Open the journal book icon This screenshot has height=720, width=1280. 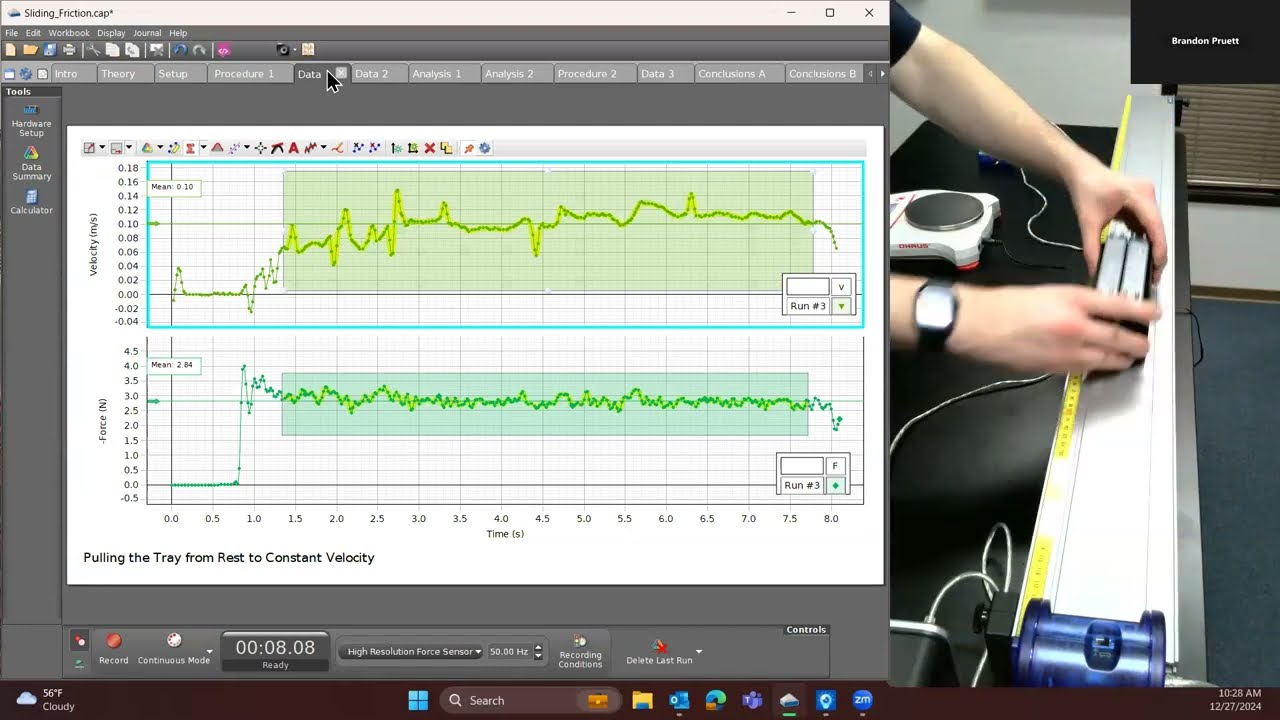(308, 49)
